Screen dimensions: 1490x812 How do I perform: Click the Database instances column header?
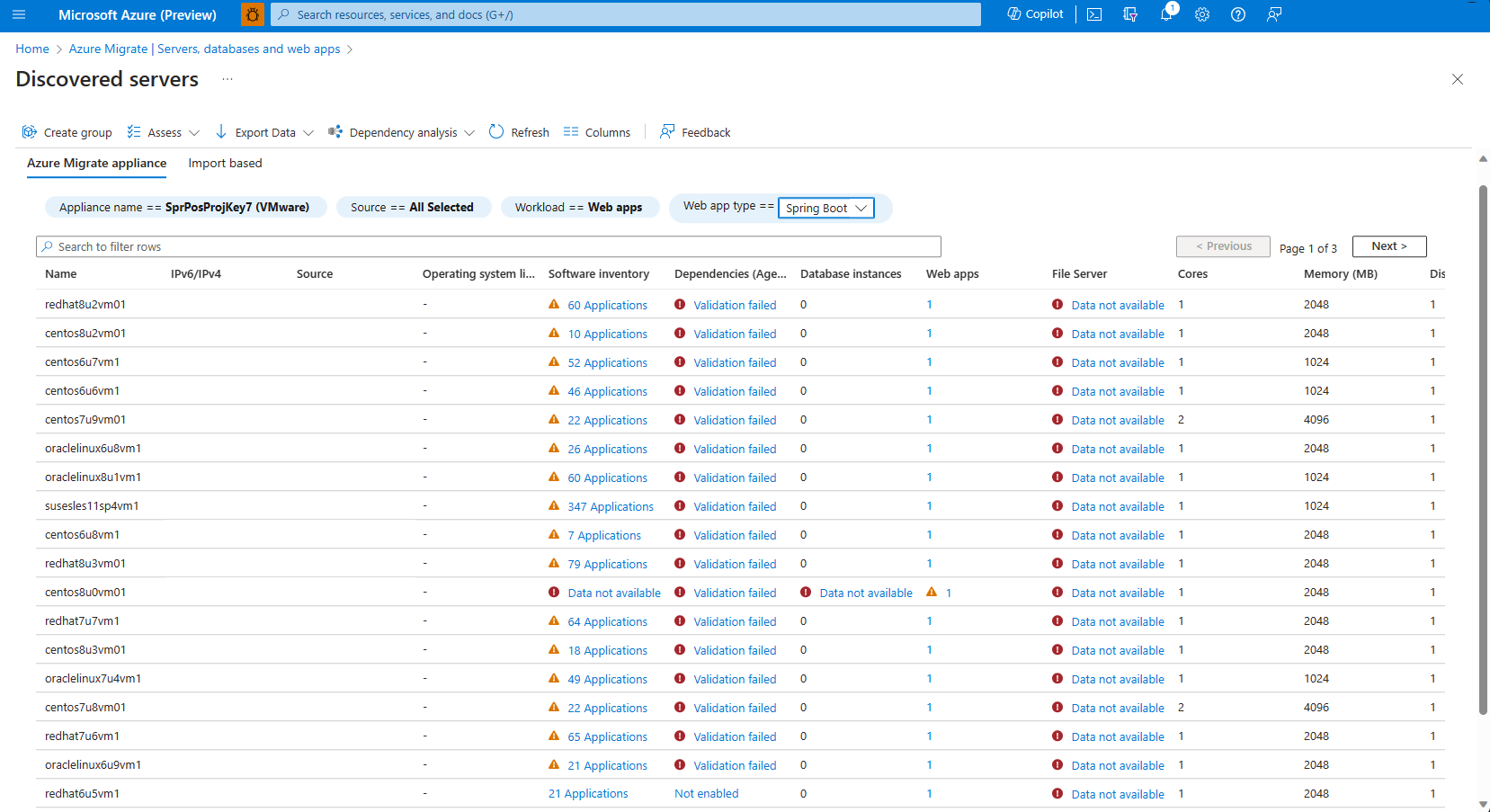[851, 273]
